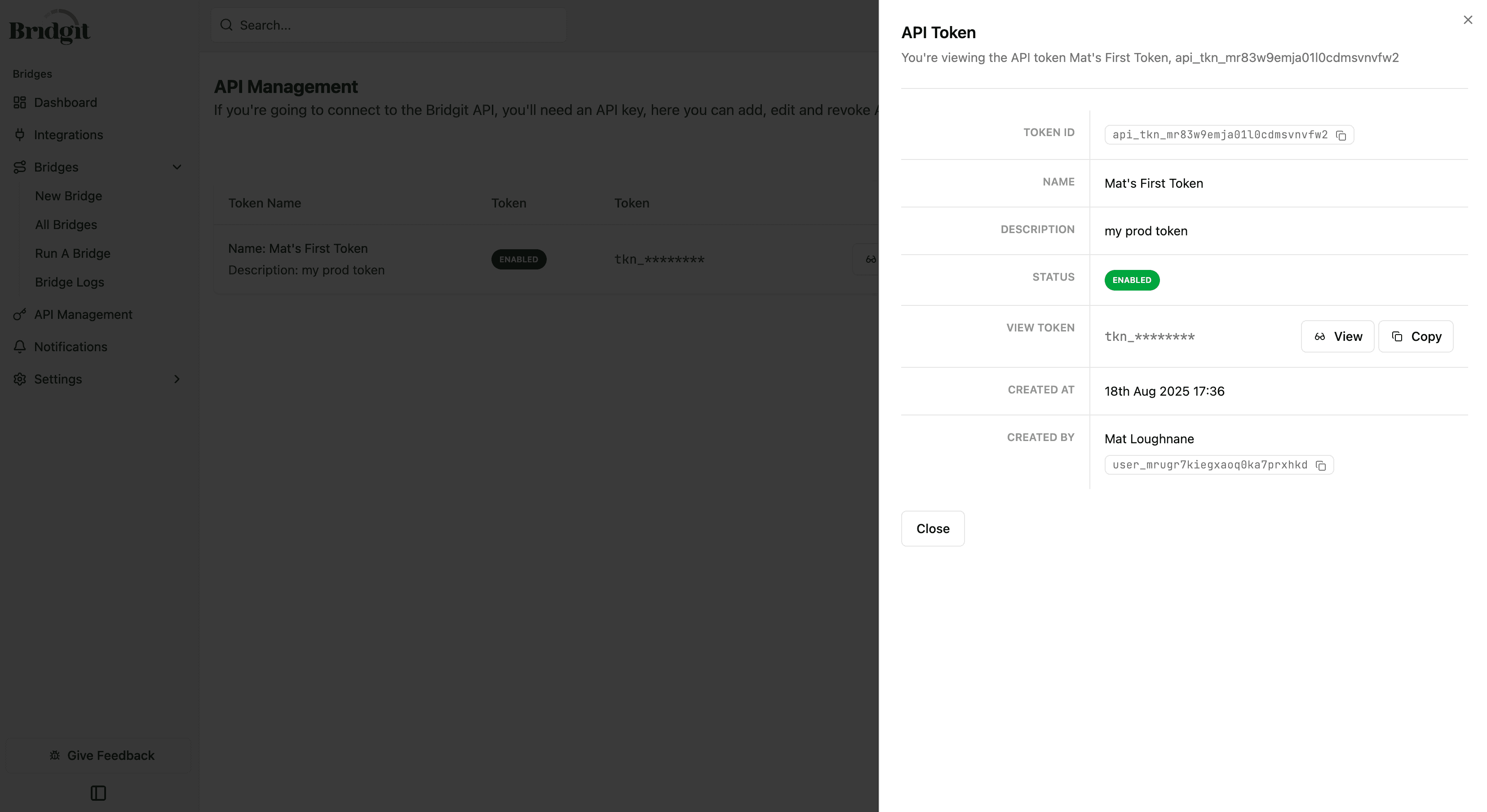Open Settings via the gear icon

[20, 379]
